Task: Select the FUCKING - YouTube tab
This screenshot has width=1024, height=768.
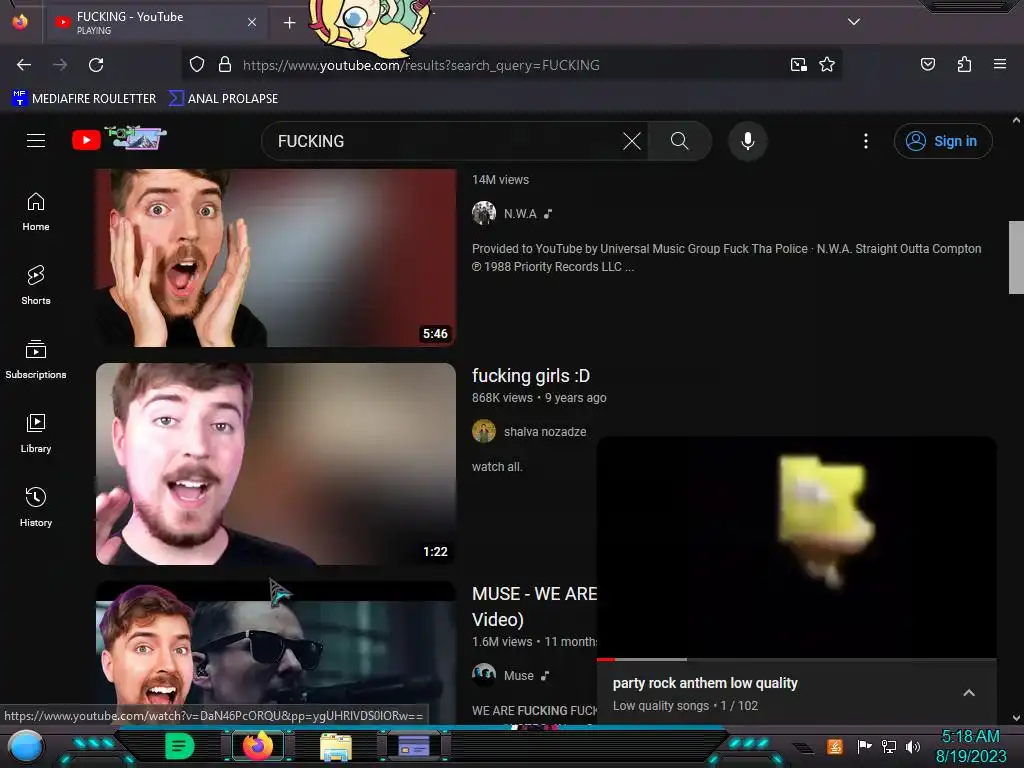Action: point(155,23)
